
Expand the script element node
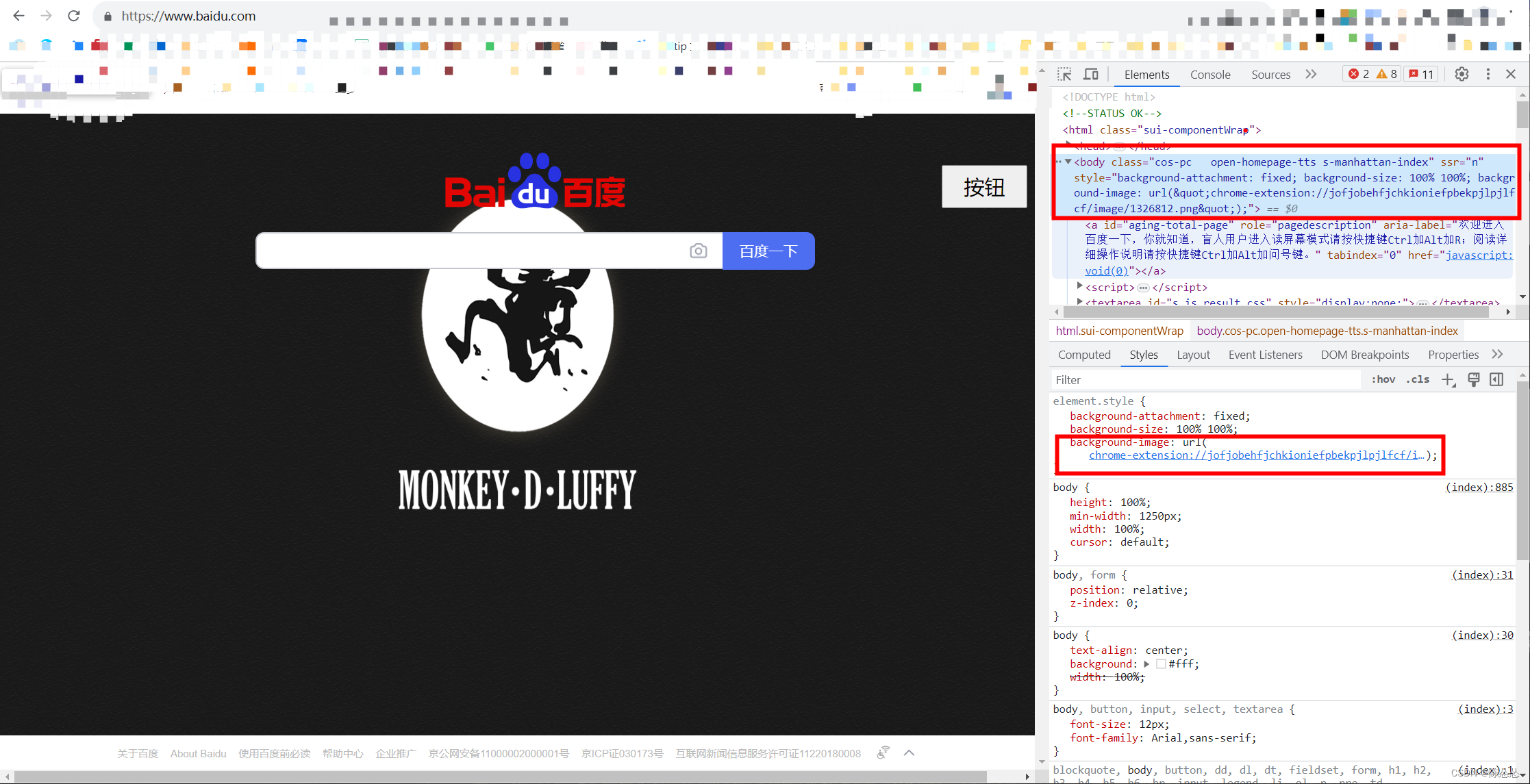coord(1080,287)
